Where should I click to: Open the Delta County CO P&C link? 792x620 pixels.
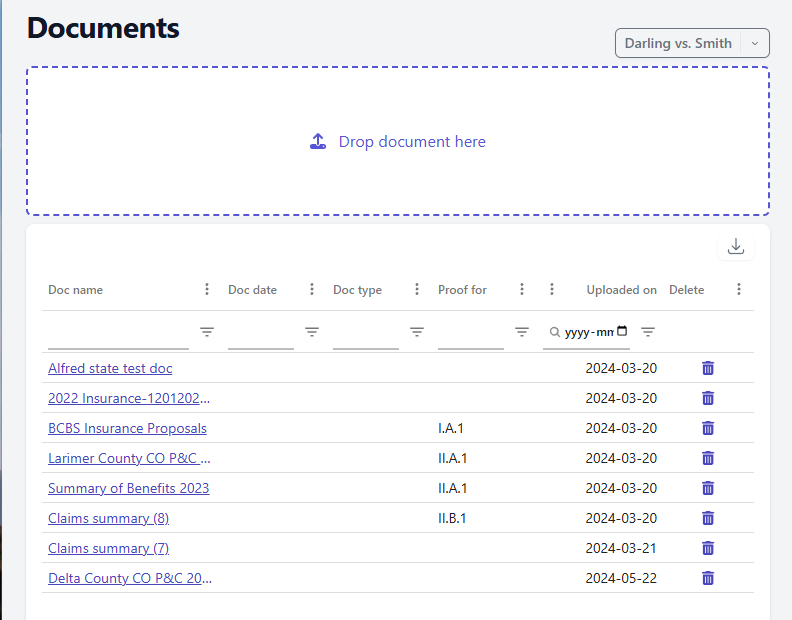[x=130, y=578]
